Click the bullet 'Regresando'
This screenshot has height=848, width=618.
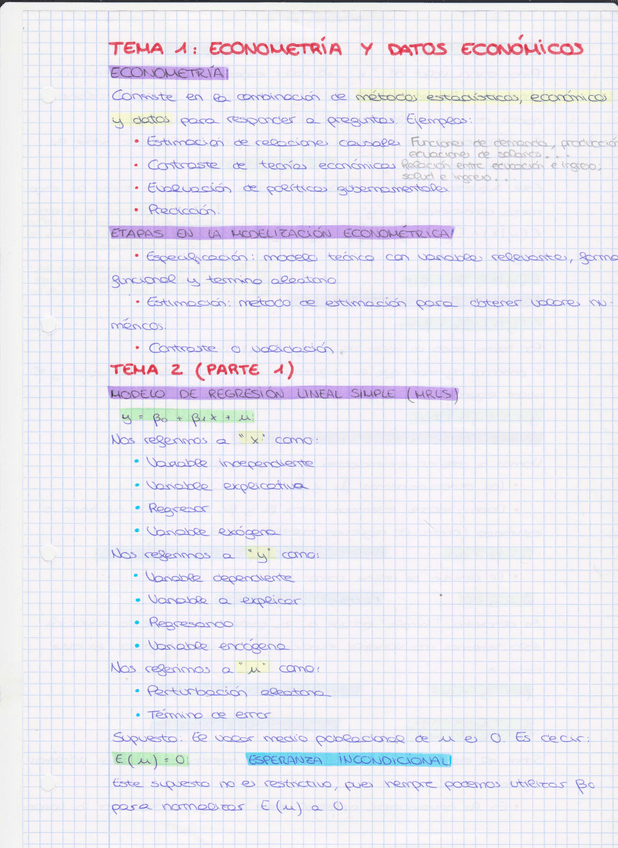pyautogui.click(x=184, y=623)
